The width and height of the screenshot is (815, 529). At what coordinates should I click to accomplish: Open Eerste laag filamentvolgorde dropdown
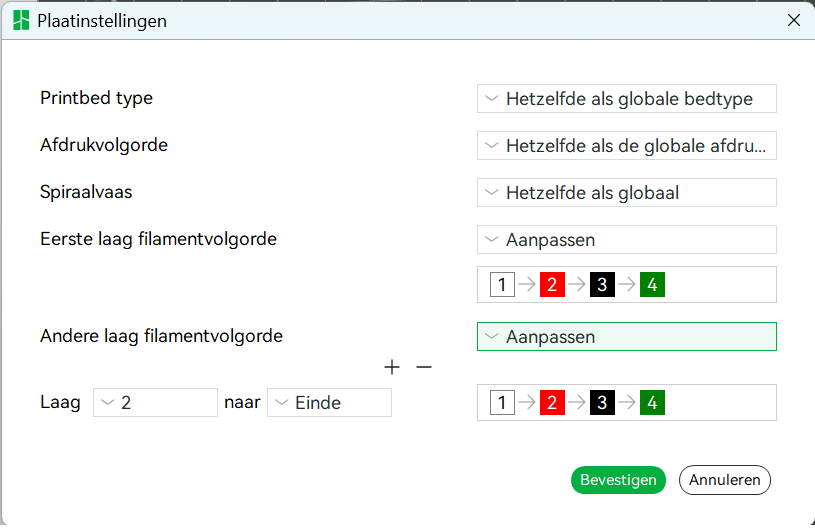[x=627, y=240]
